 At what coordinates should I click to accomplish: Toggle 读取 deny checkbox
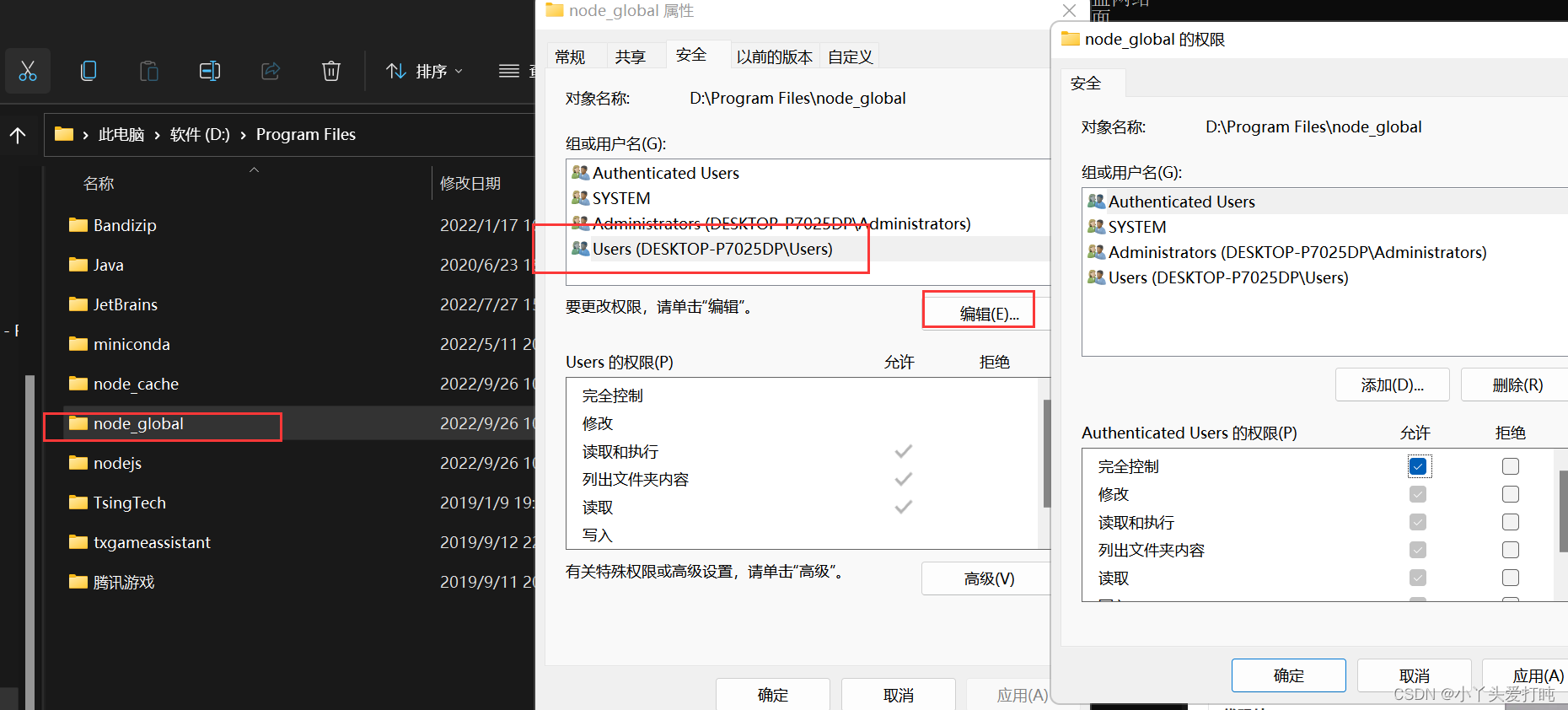1511,578
